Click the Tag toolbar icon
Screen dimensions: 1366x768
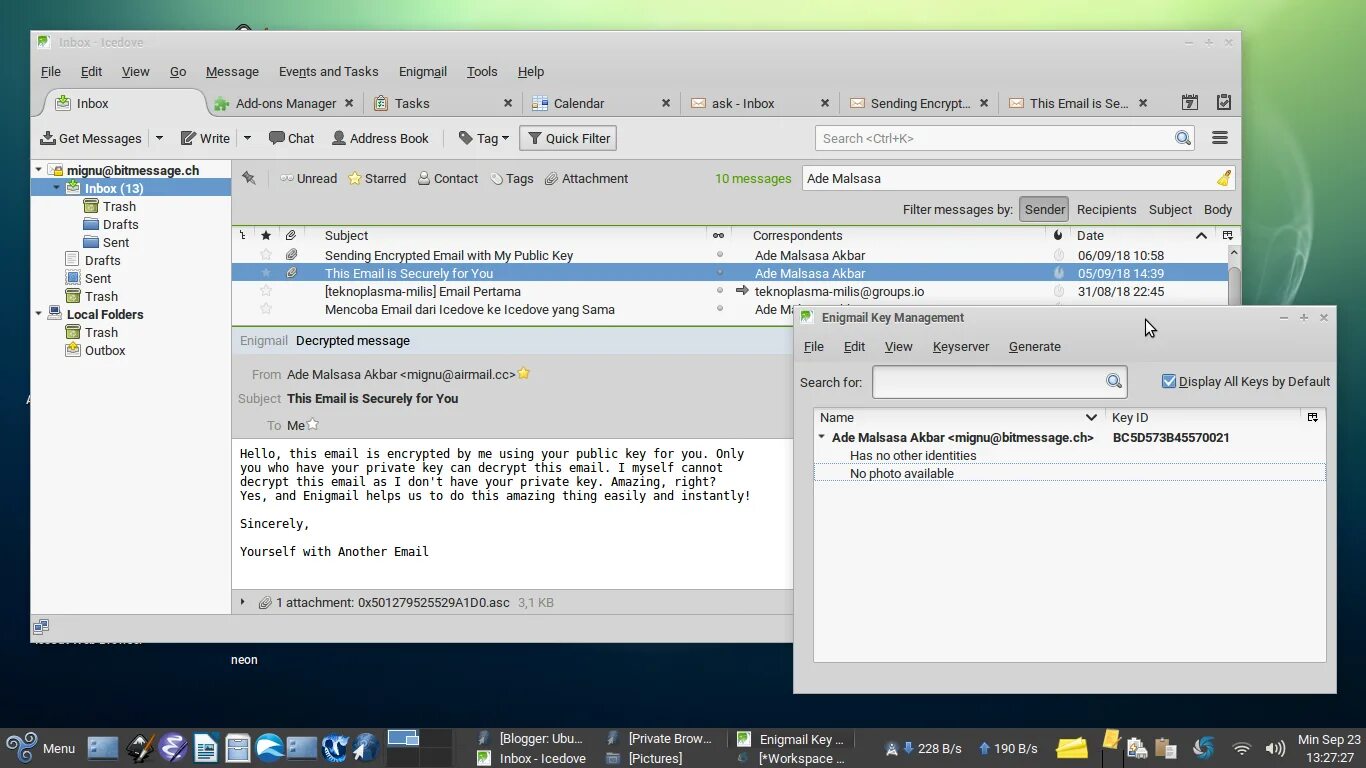[x=466, y=138]
